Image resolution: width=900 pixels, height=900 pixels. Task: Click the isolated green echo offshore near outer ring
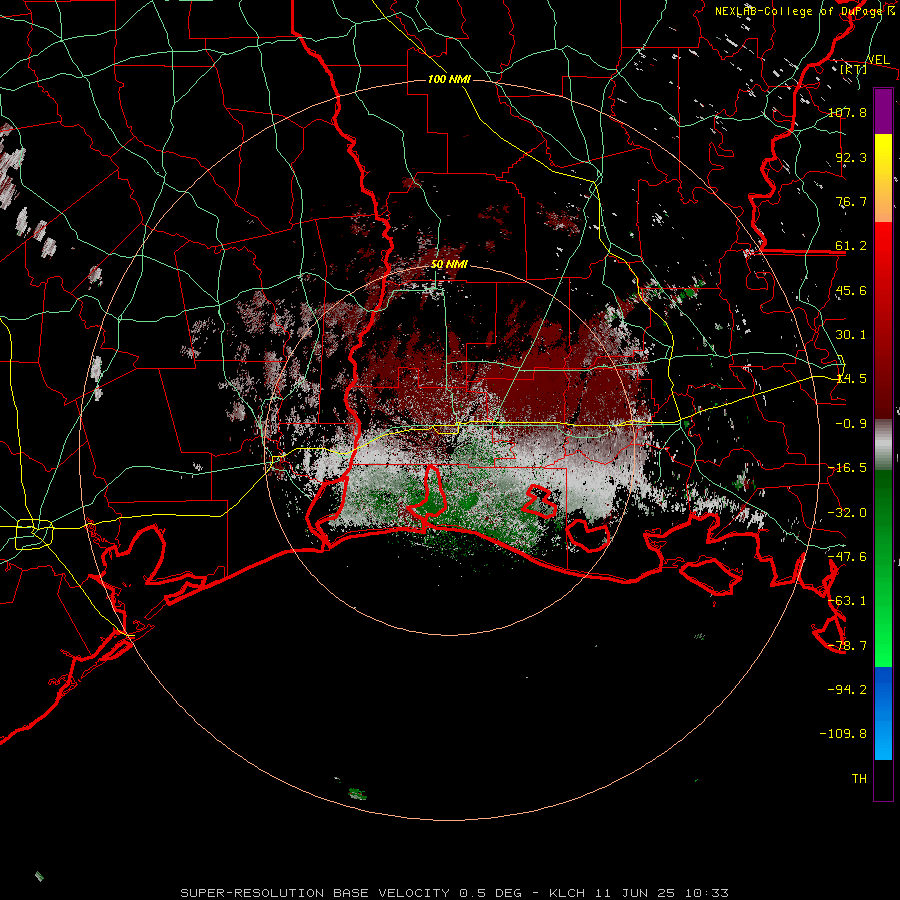click(x=358, y=794)
